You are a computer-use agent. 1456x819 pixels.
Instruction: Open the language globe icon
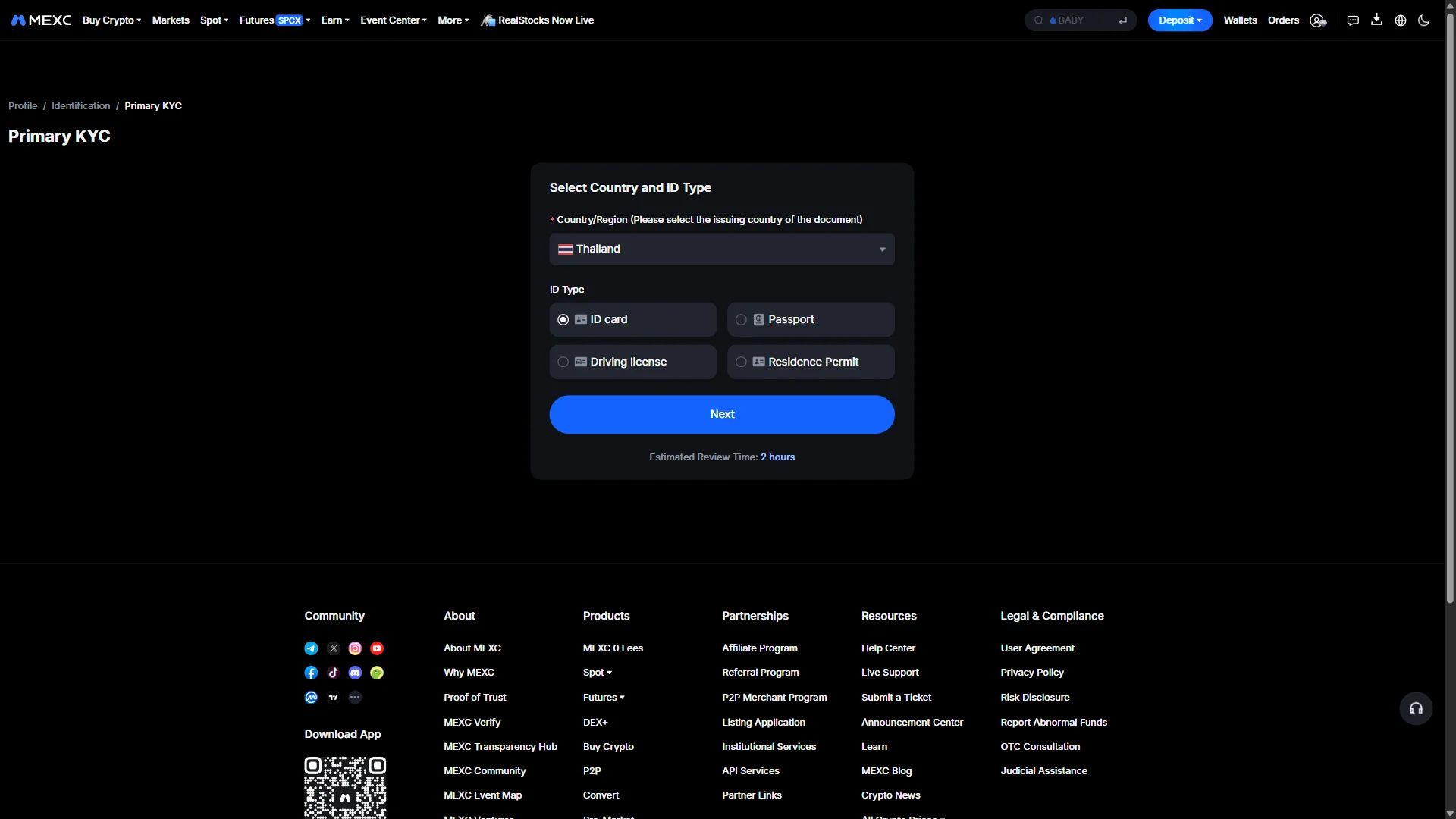1401,20
